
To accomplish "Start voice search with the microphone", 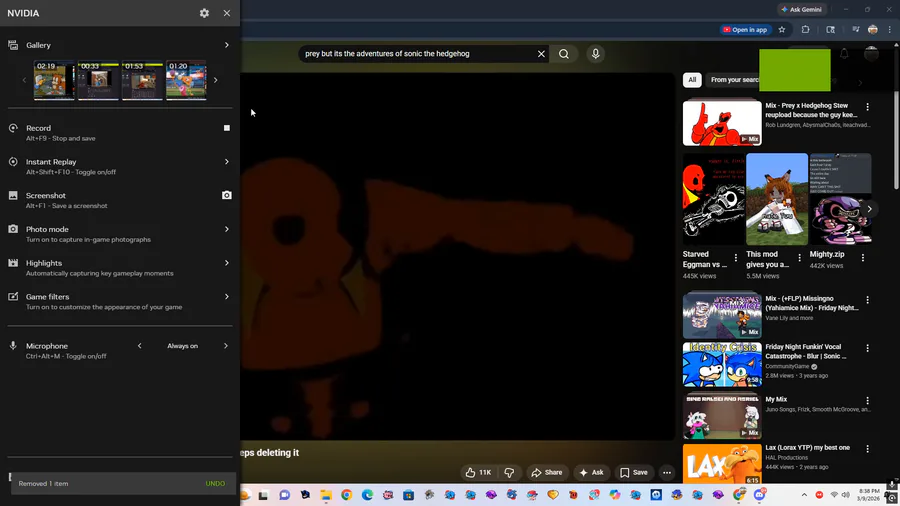I will click(x=595, y=54).
